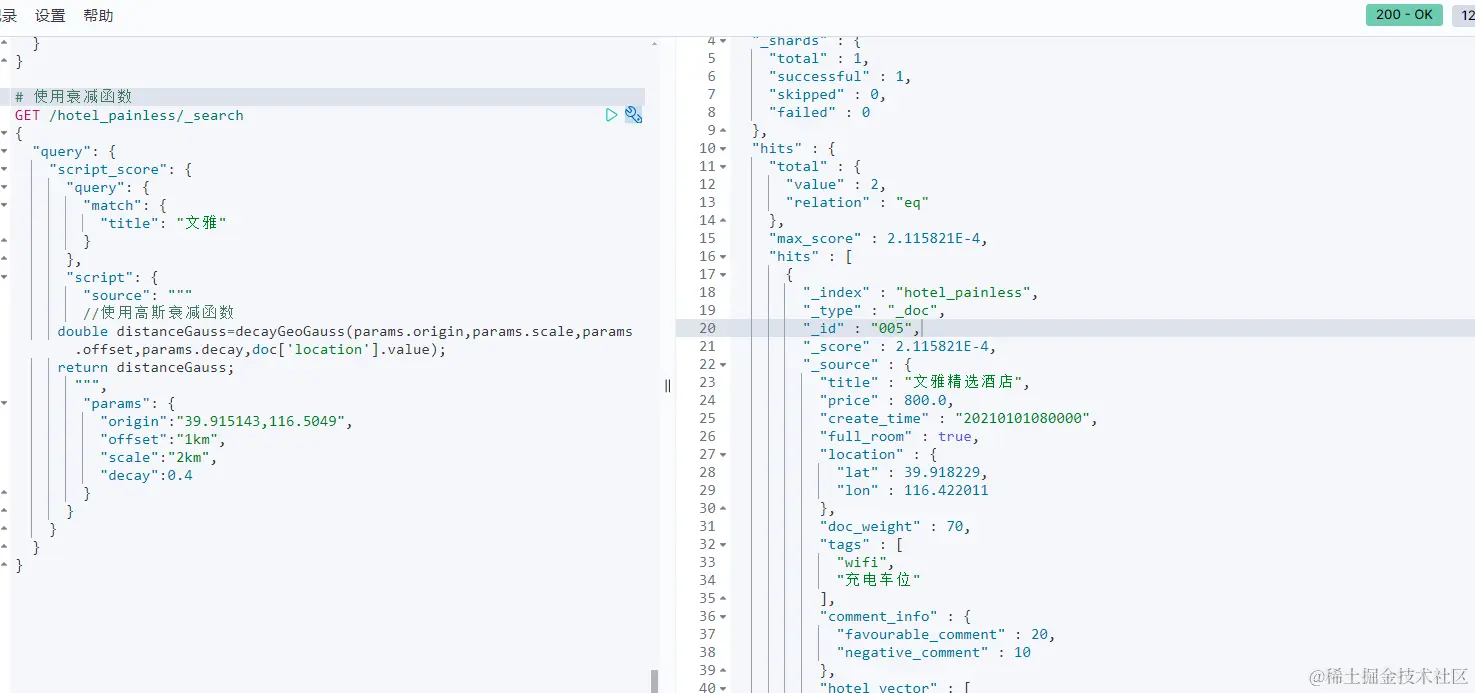
Task: Open the 设置 menu
Action: tap(50, 16)
